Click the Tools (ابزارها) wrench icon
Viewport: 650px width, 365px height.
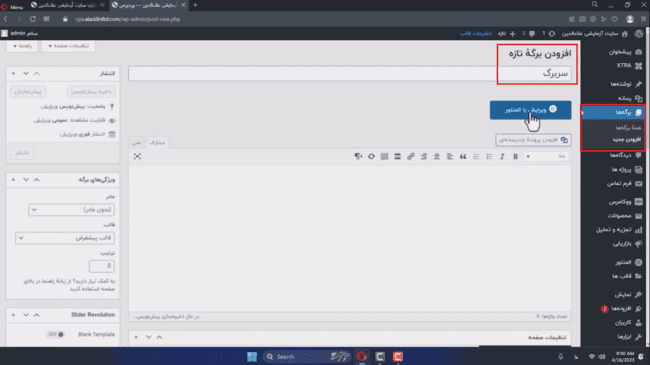pyautogui.click(x=638, y=337)
